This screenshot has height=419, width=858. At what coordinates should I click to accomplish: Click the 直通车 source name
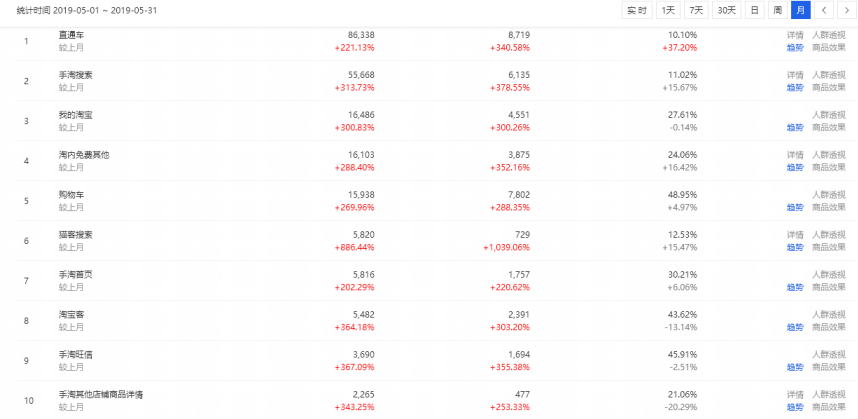pos(72,35)
